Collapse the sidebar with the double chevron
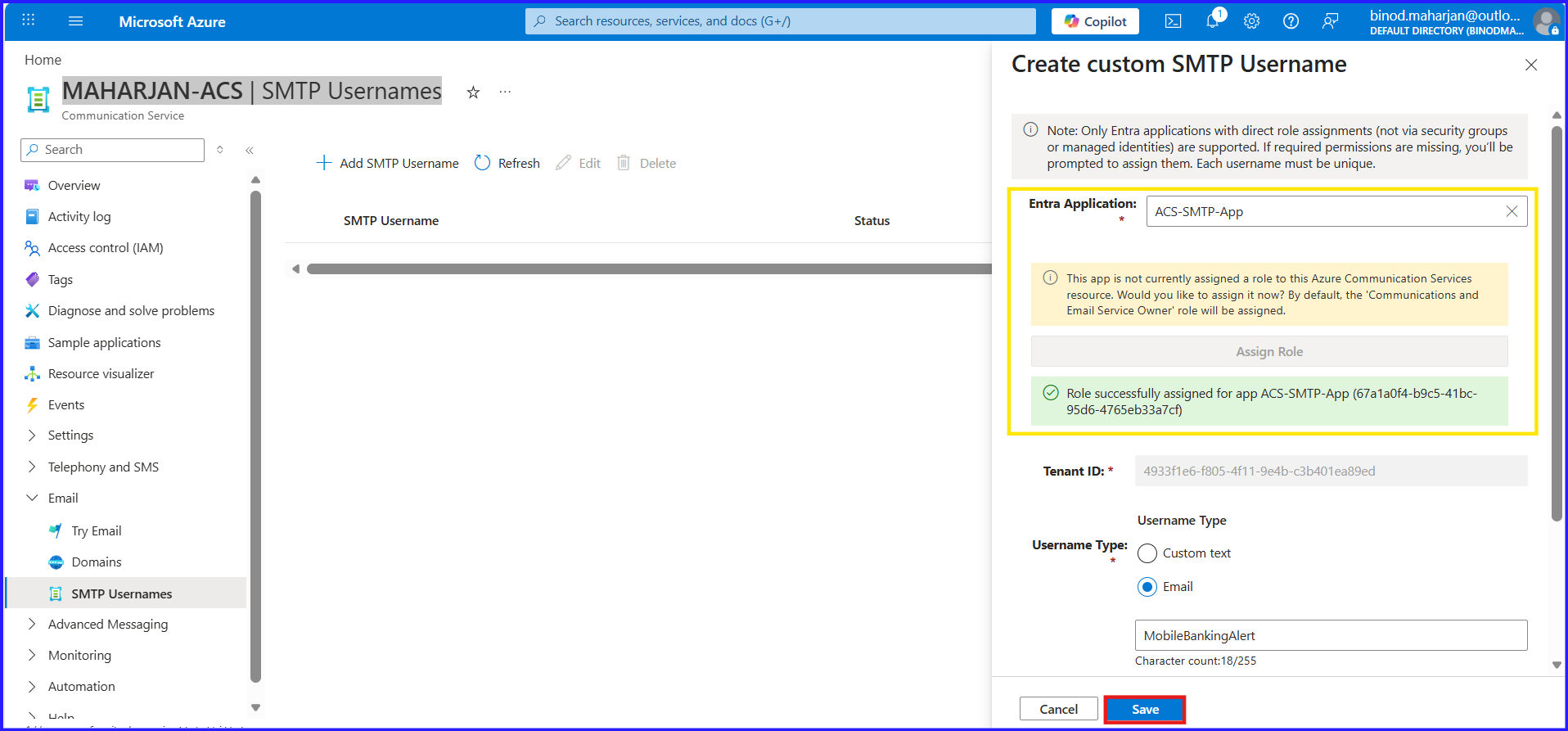The width and height of the screenshot is (1568, 731). [250, 150]
